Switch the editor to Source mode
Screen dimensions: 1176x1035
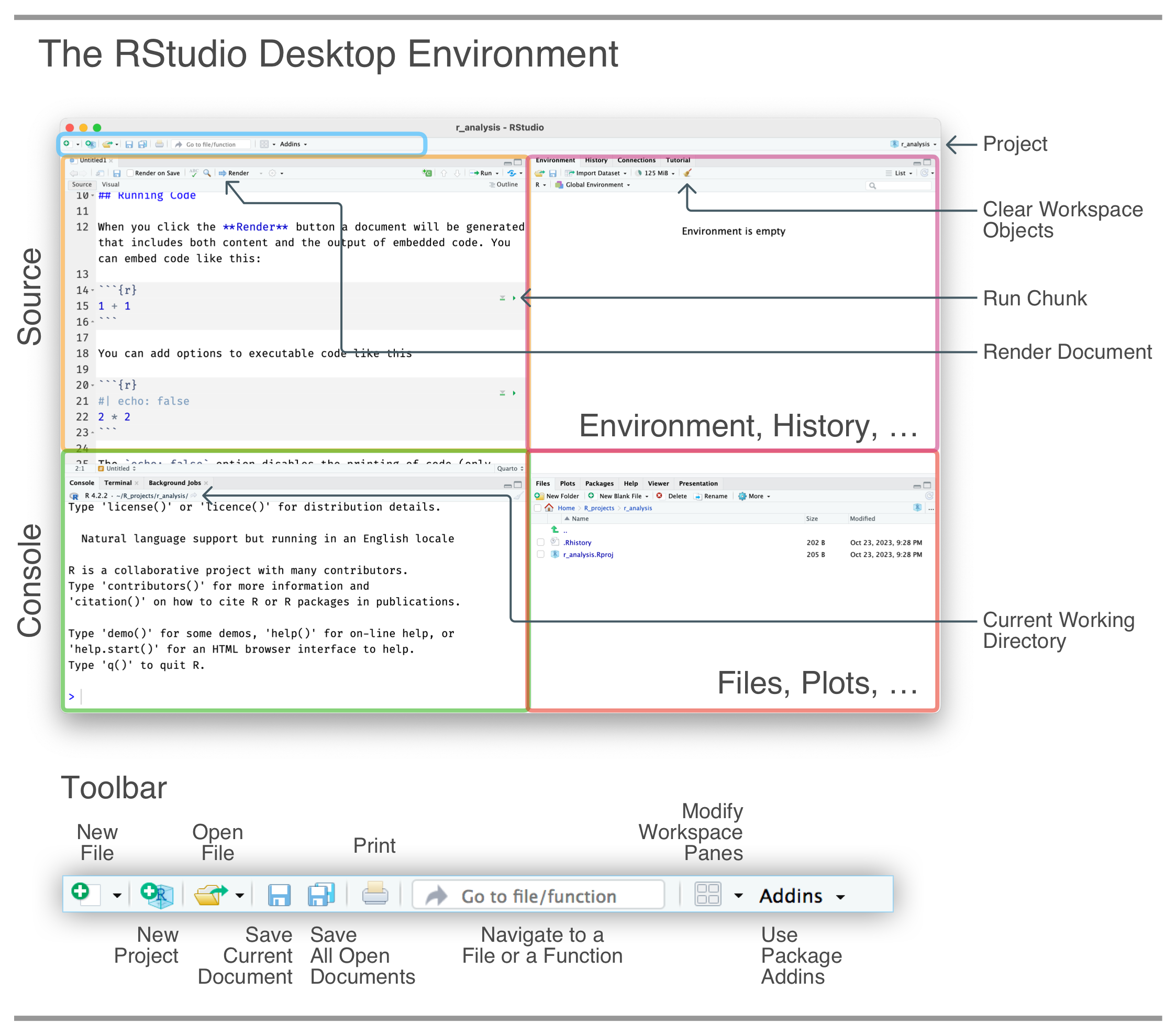point(82,185)
